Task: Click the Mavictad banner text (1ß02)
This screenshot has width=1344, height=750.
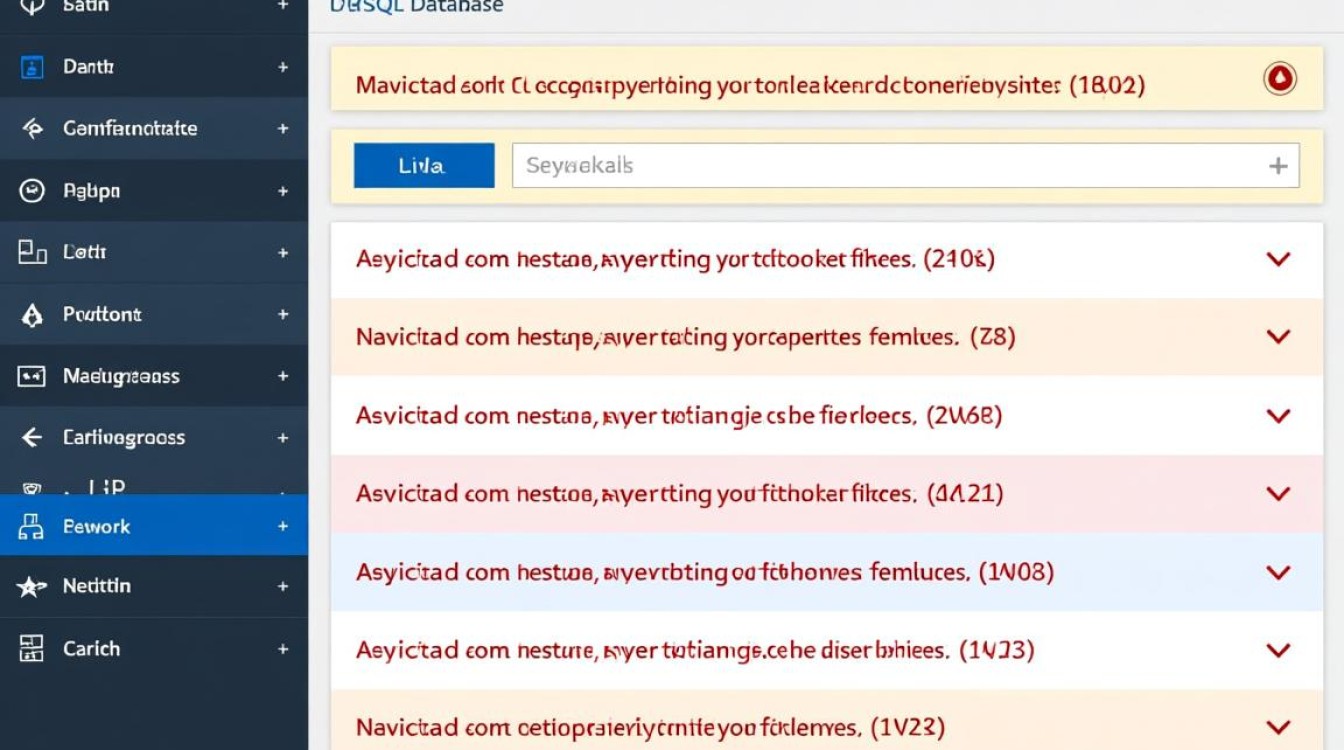Action: pyautogui.click(x=750, y=85)
